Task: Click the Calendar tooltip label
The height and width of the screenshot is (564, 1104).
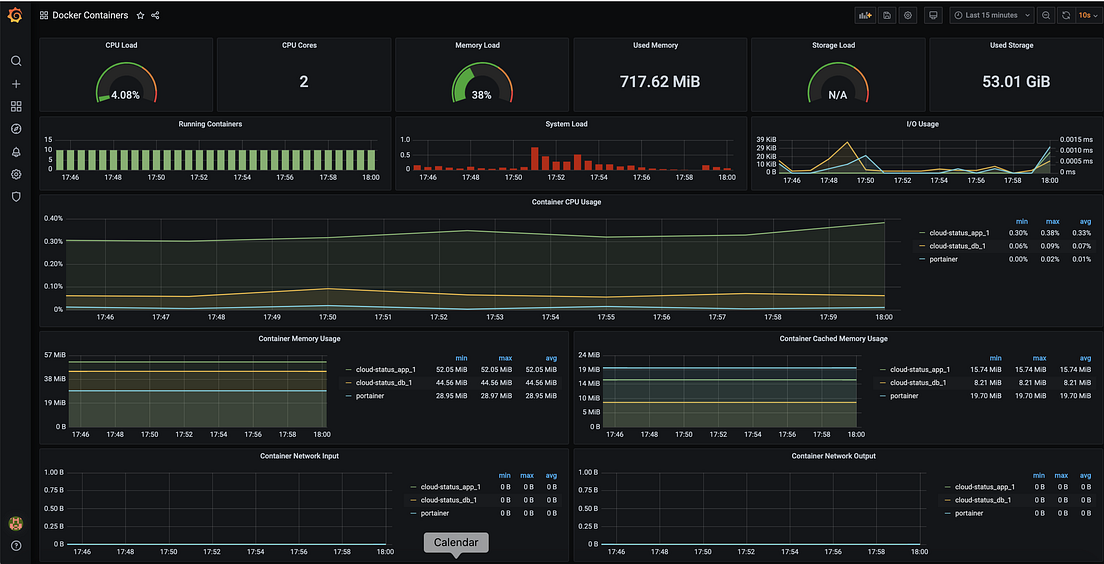Action: tap(456, 542)
